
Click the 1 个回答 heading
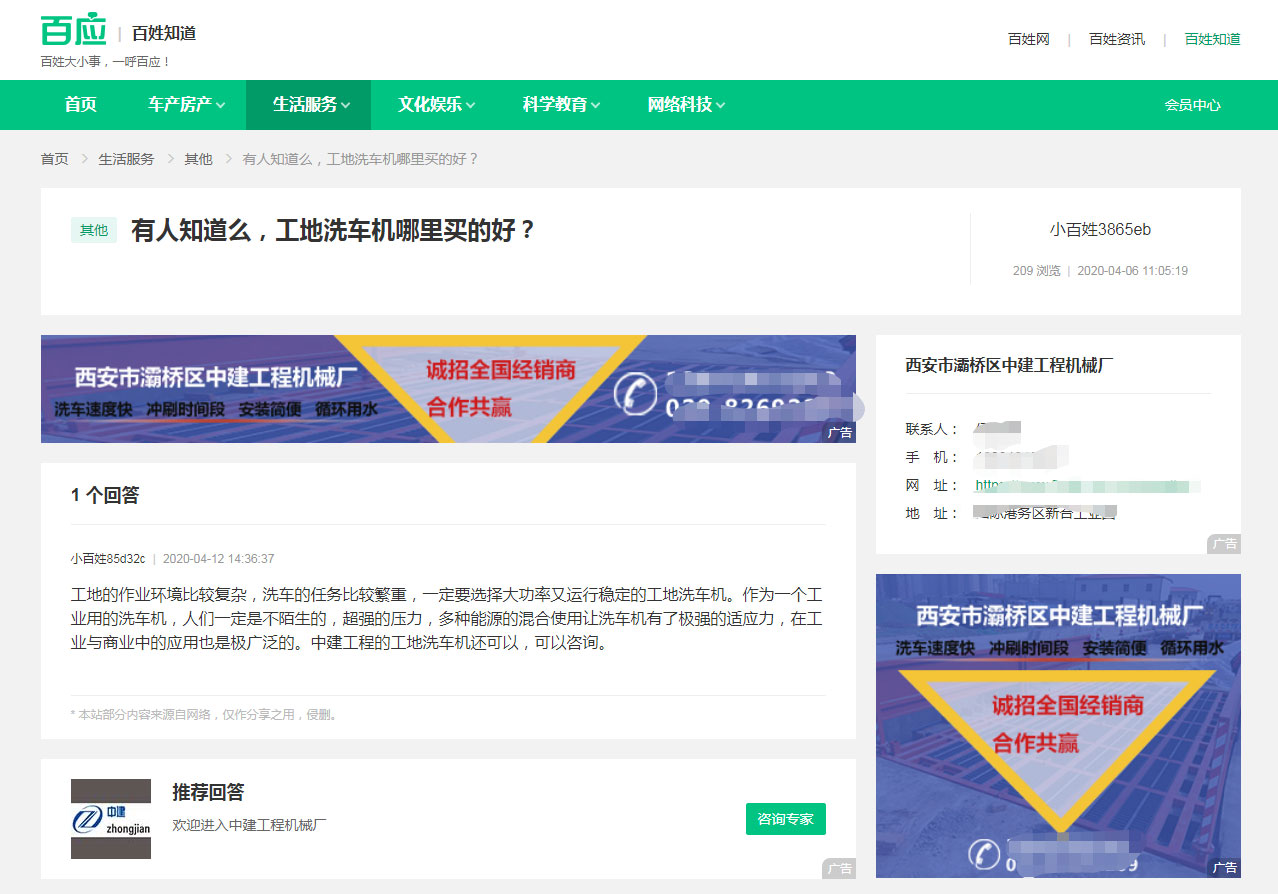[105, 495]
